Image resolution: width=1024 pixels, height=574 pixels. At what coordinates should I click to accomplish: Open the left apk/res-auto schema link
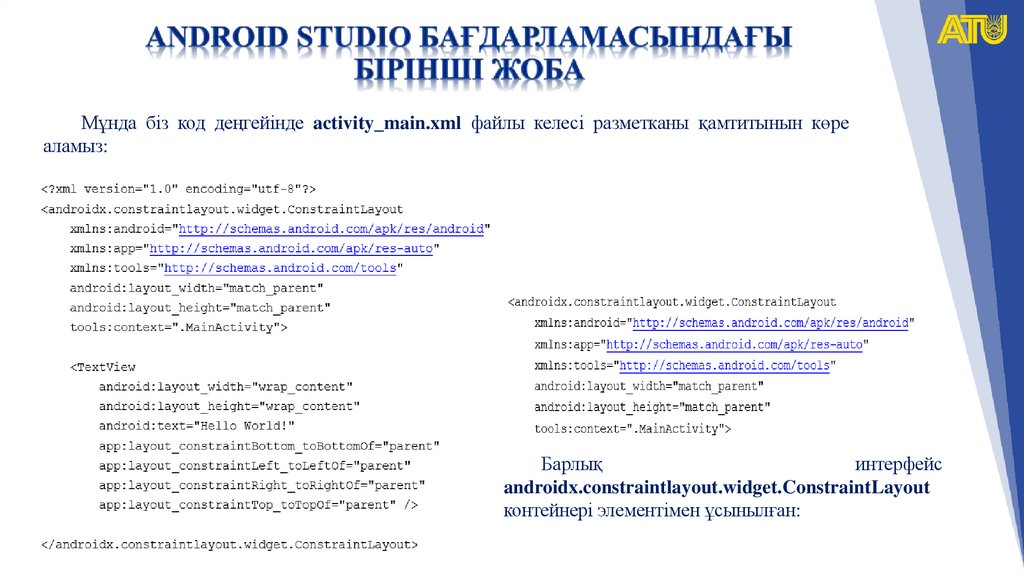[x=291, y=249]
